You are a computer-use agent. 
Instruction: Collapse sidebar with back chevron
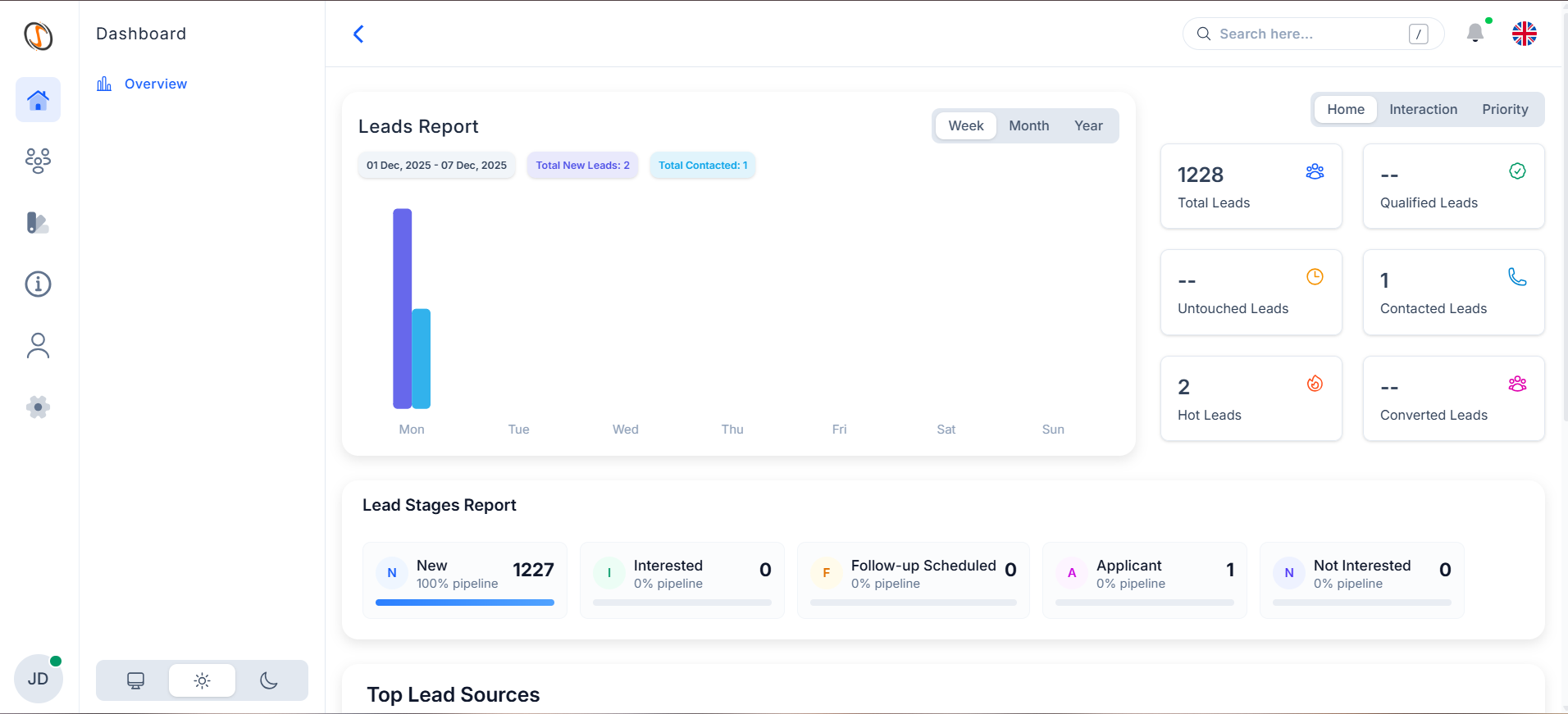pyautogui.click(x=358, y=34)
